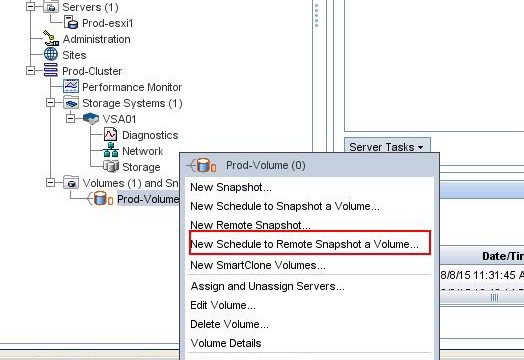
Task: Select Storage label under VSA01
Action: (141, 167)
